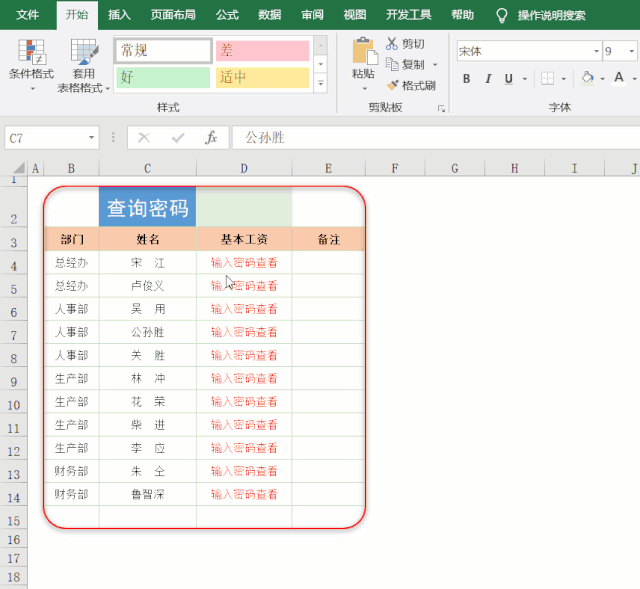Expand the borders dropdown arrow
Viewport: 640px width, 589px height.
564,79
